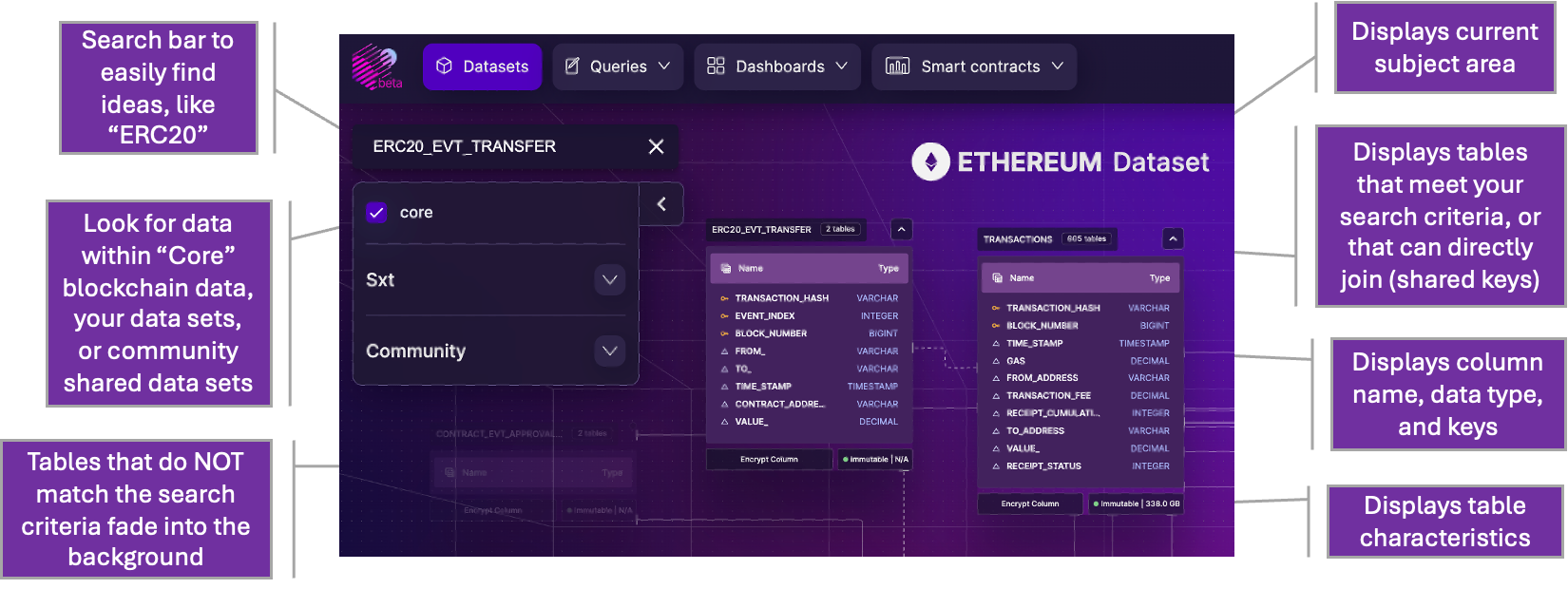Click copy icon in TRANSACTIONS table header
Screen dimensions: 1568x589
[x=997, y=278]
